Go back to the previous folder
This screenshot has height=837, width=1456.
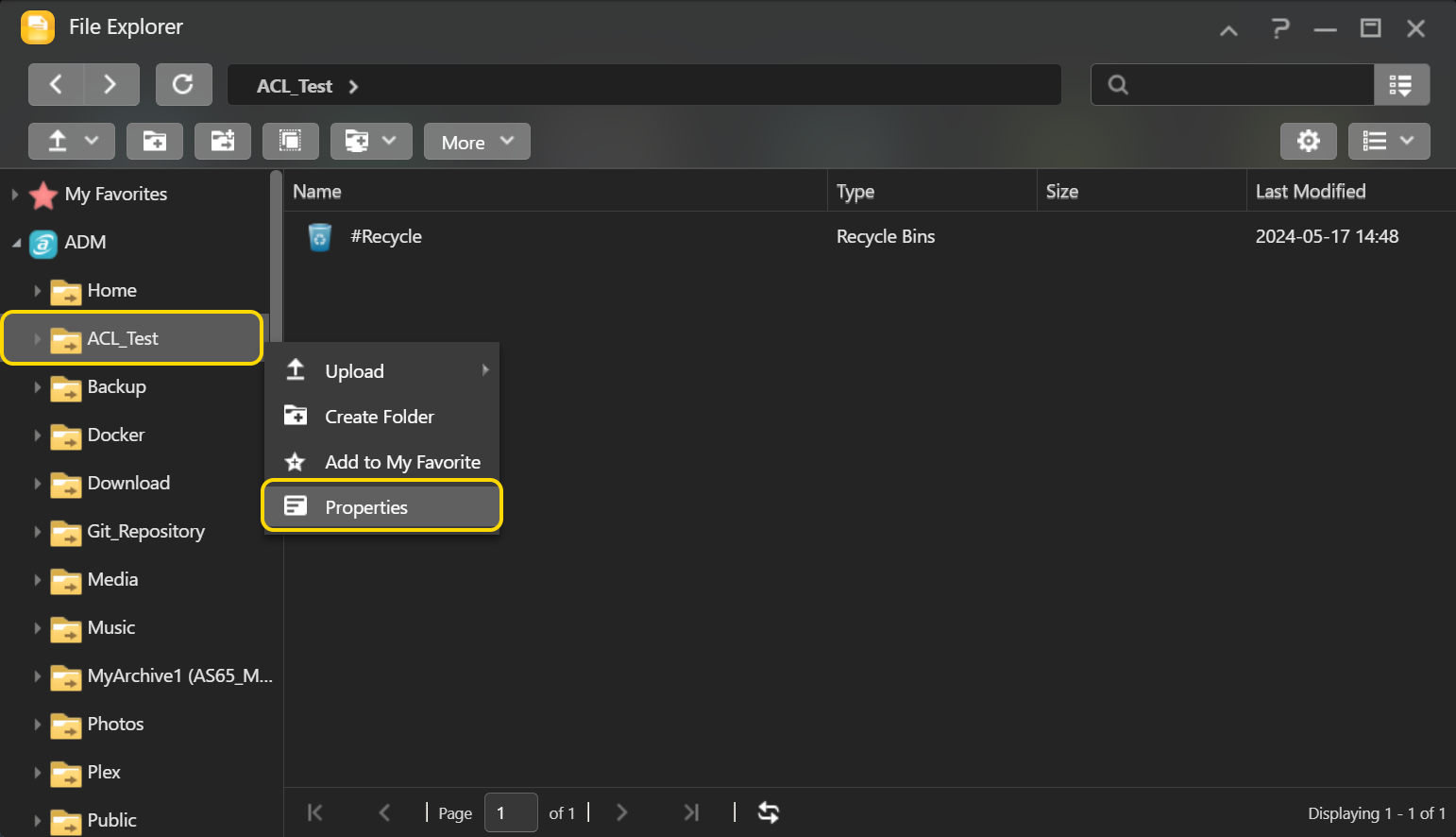[57, 85]
